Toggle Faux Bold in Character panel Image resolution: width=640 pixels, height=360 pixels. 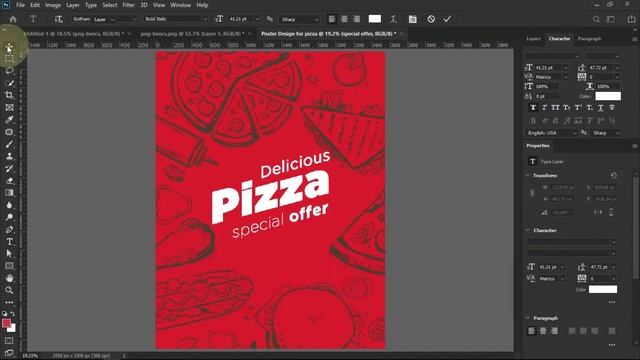pos(533,108)
